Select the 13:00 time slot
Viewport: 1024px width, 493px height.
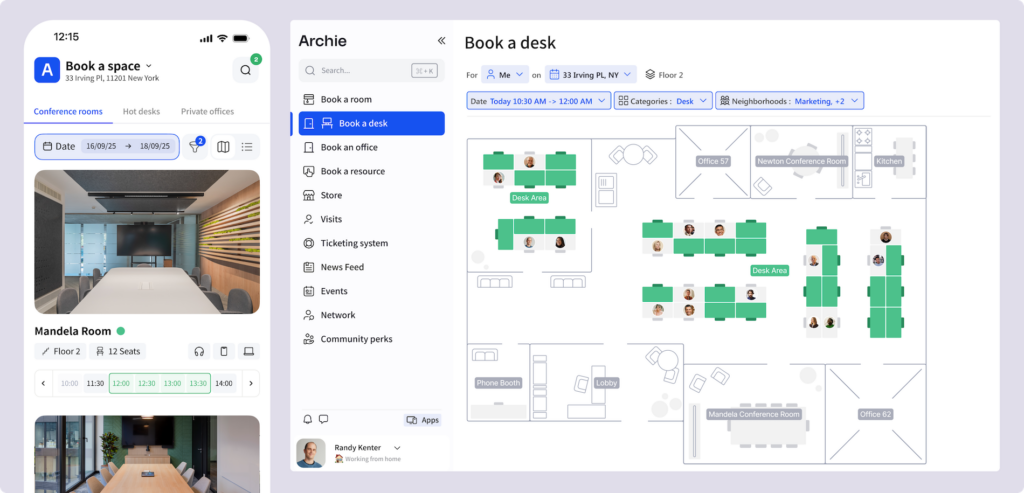[x=172, y=383]
